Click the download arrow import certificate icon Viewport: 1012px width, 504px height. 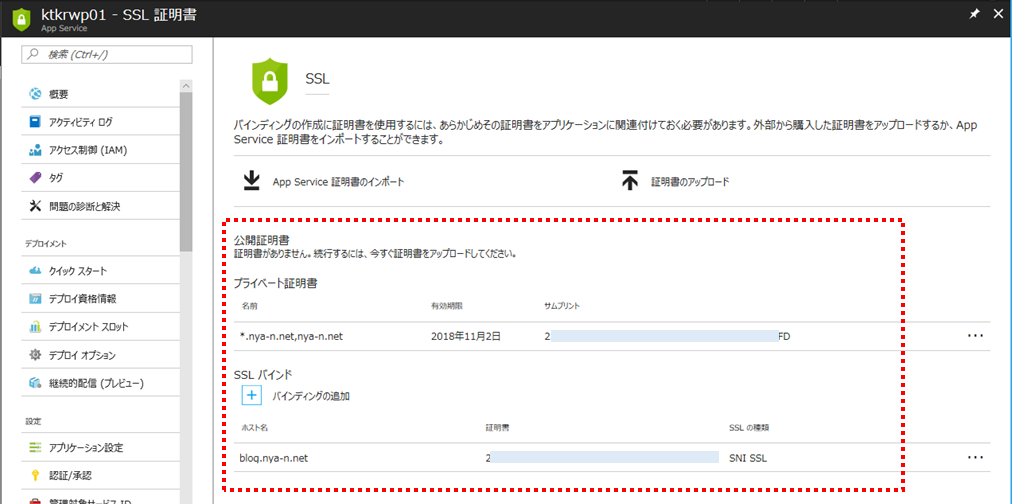tap(251, 181)
